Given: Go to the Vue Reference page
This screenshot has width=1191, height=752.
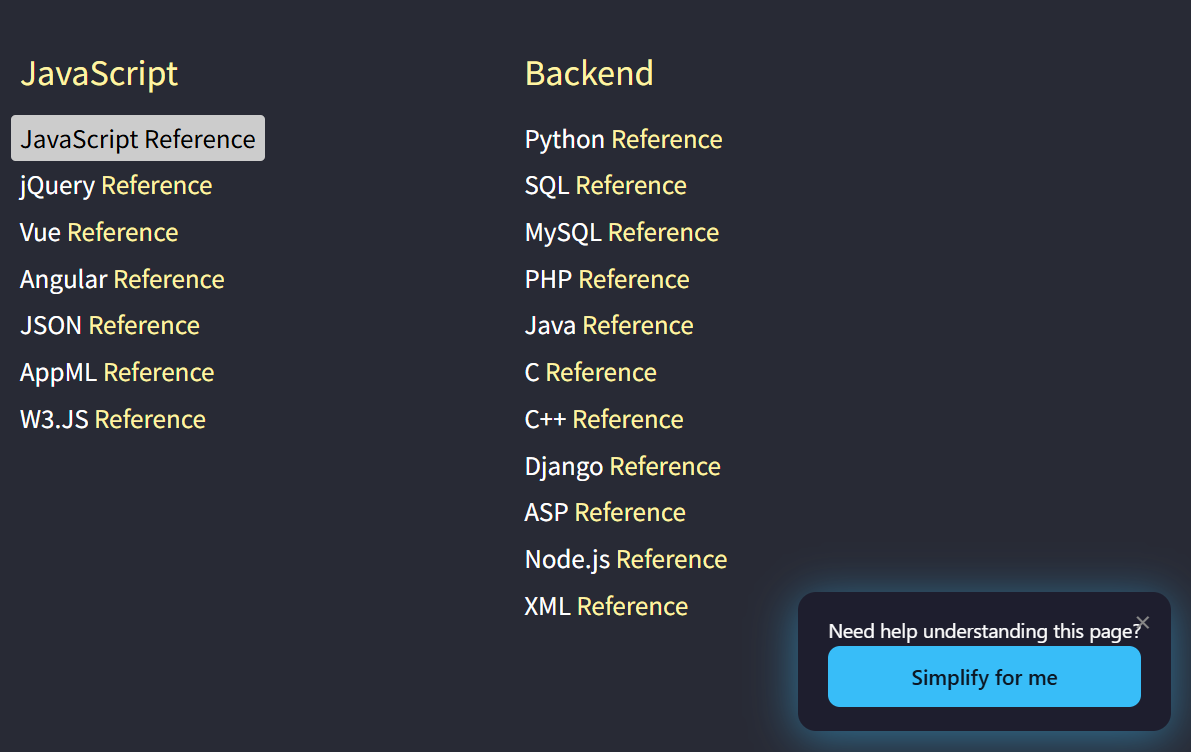Looking at the screenshot, I should (x=99, y=233).
